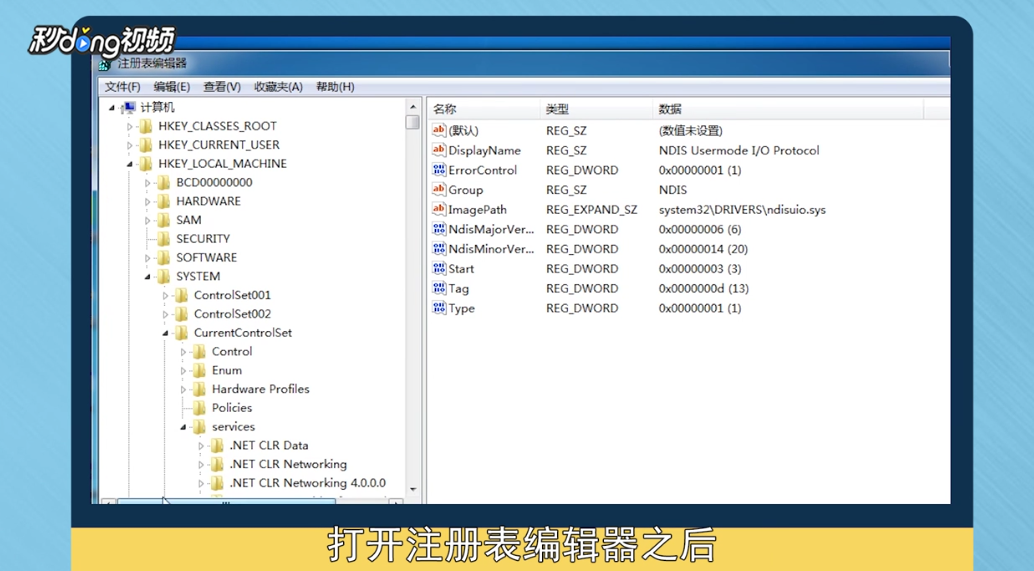Select the .NET CLR Networking 4.0.0.0 item
The height and width of the screenshot is (571, 1034).
(307, 483)
